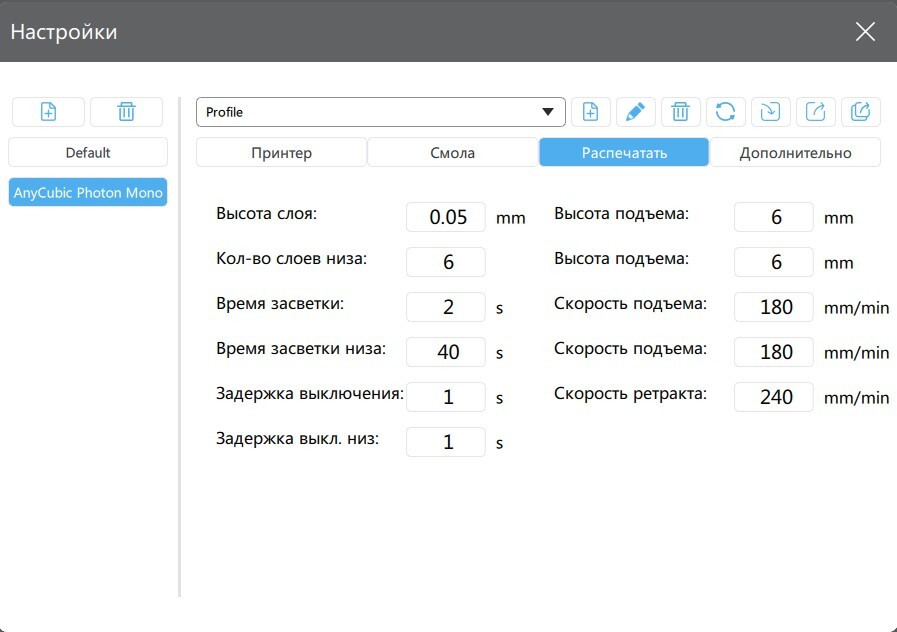
Task: Export profile with single-page arrow icon
Action: [815, 112]
